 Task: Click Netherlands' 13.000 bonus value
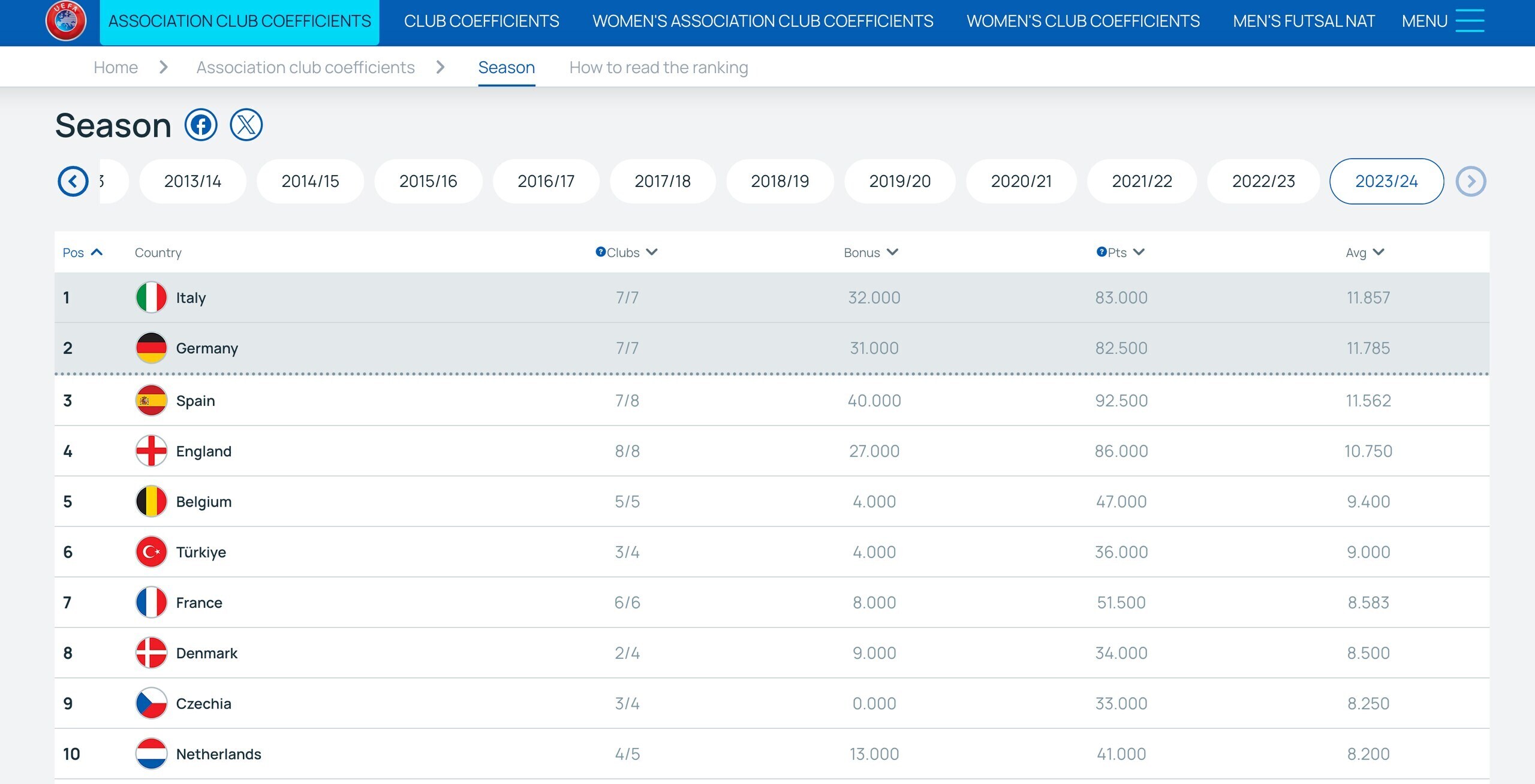click(874, 753)
